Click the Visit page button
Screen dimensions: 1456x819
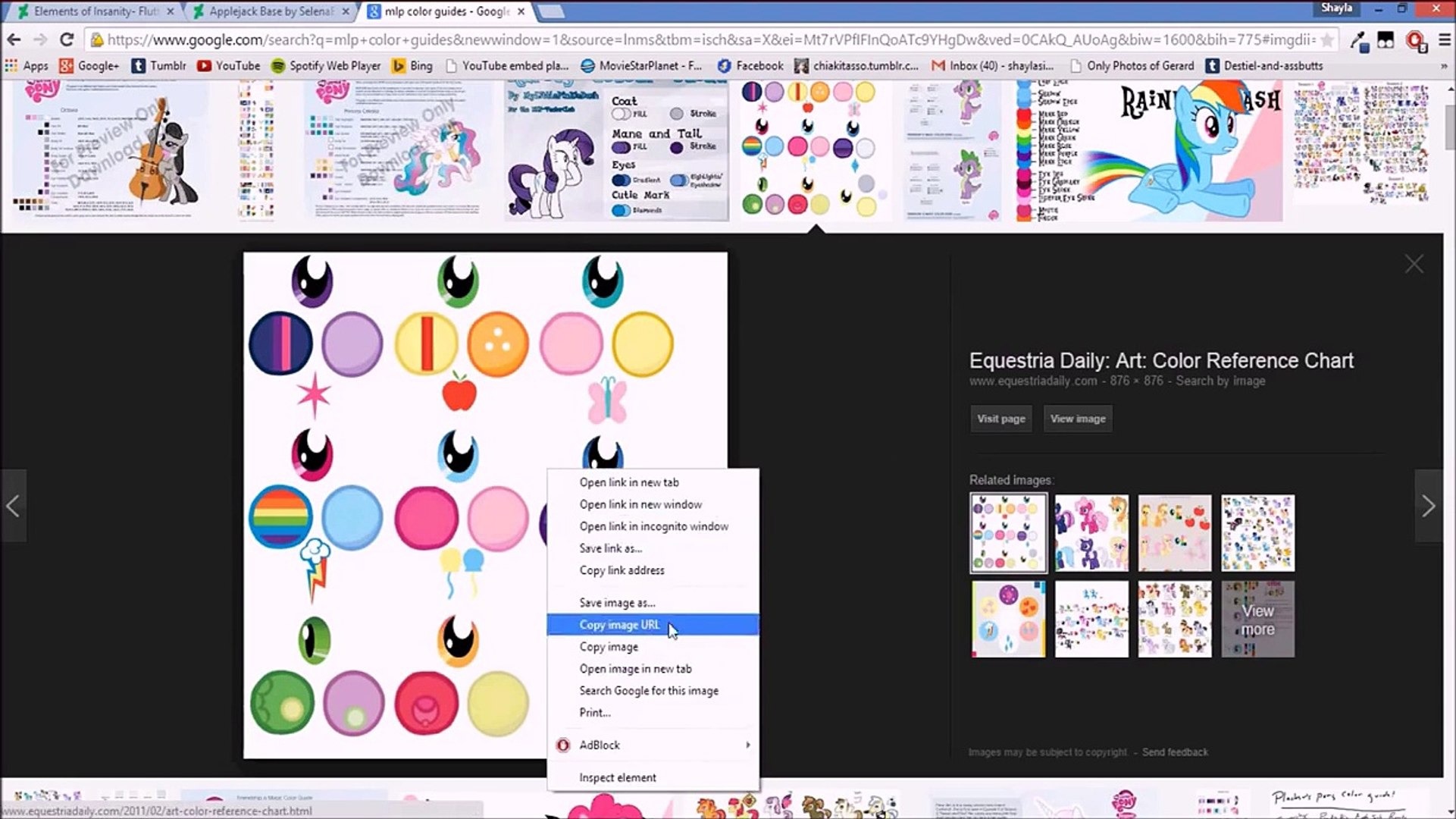tap(1000, 419)
